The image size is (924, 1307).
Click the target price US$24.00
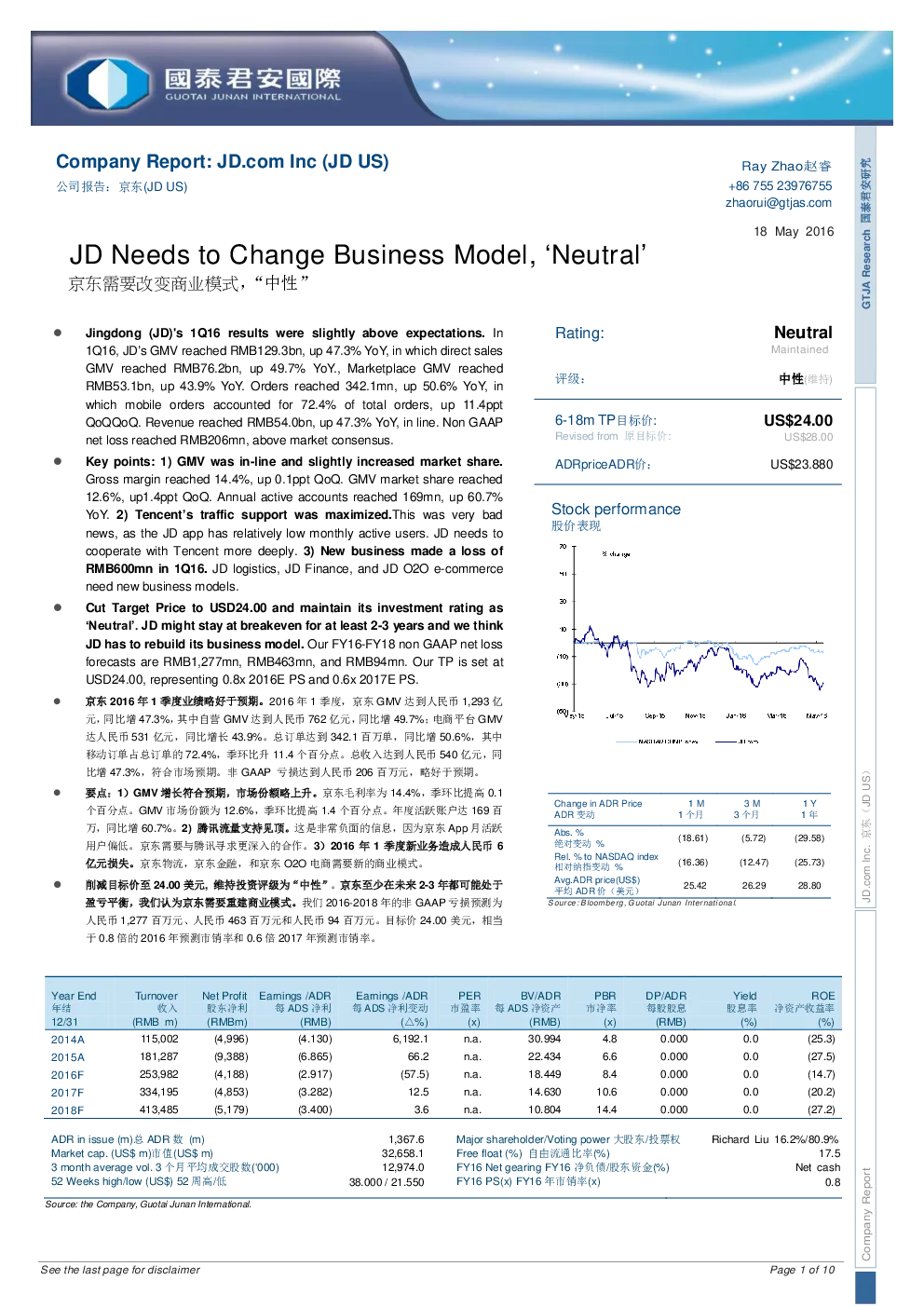(798, 420)
